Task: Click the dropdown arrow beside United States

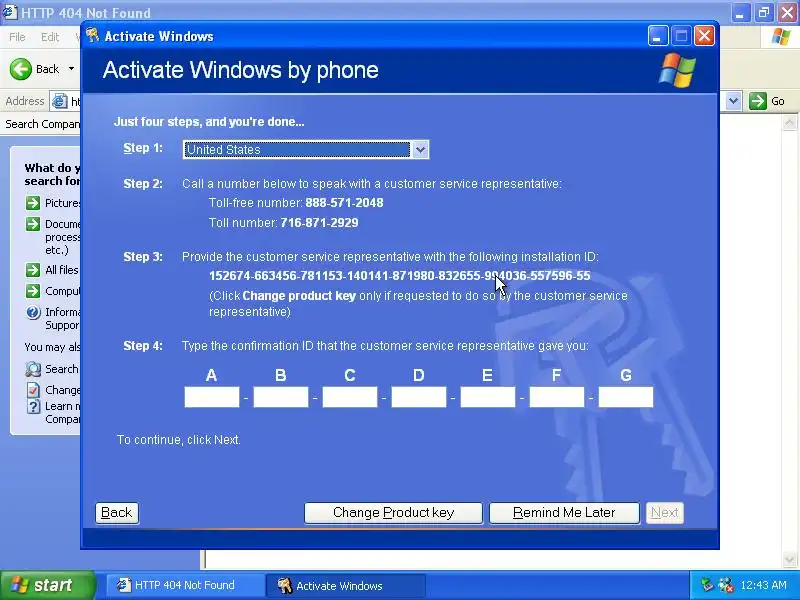Action: 420,150
